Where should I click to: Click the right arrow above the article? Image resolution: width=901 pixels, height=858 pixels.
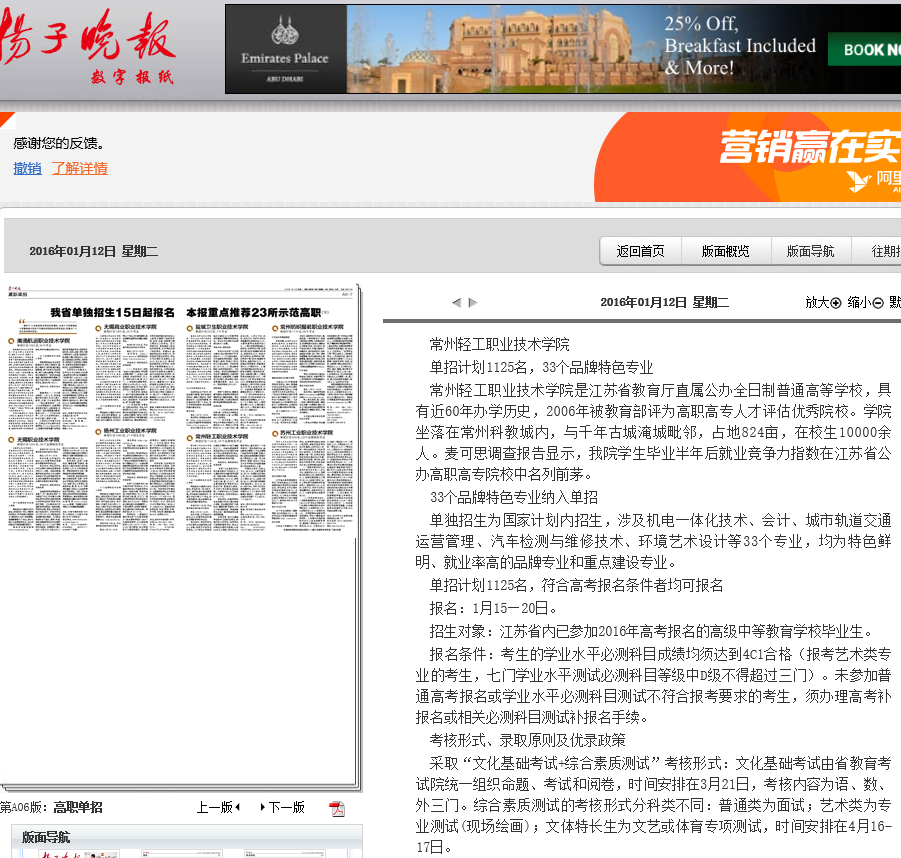(473, 302)
